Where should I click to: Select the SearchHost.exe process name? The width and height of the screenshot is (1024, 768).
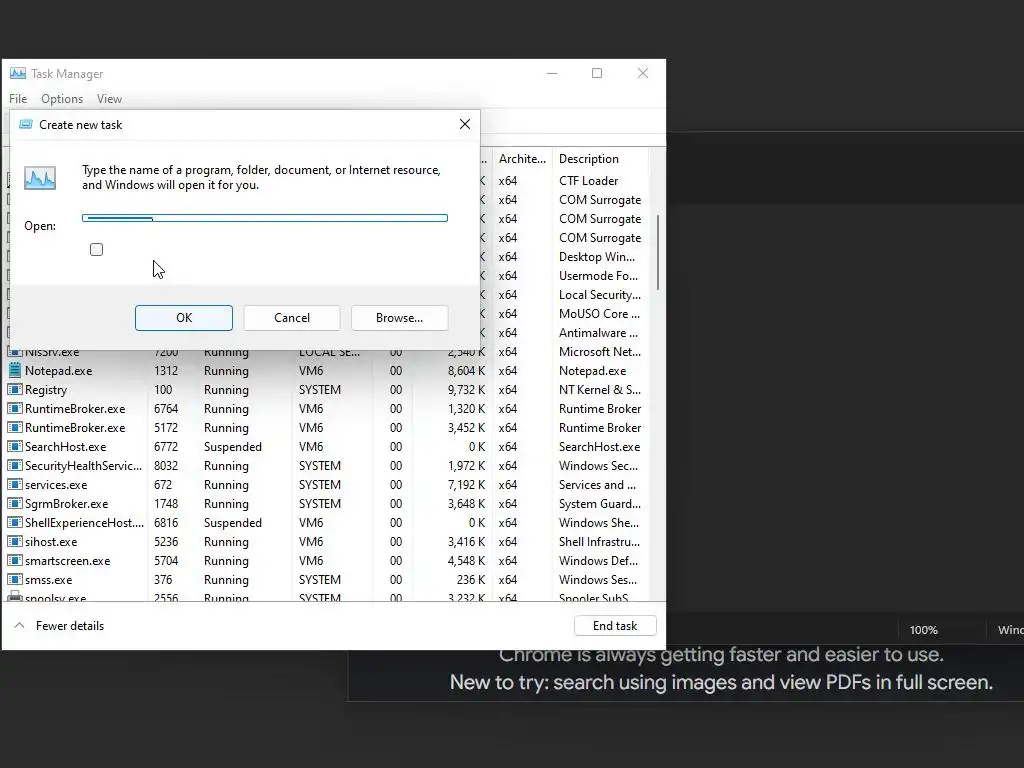(65, 447)
